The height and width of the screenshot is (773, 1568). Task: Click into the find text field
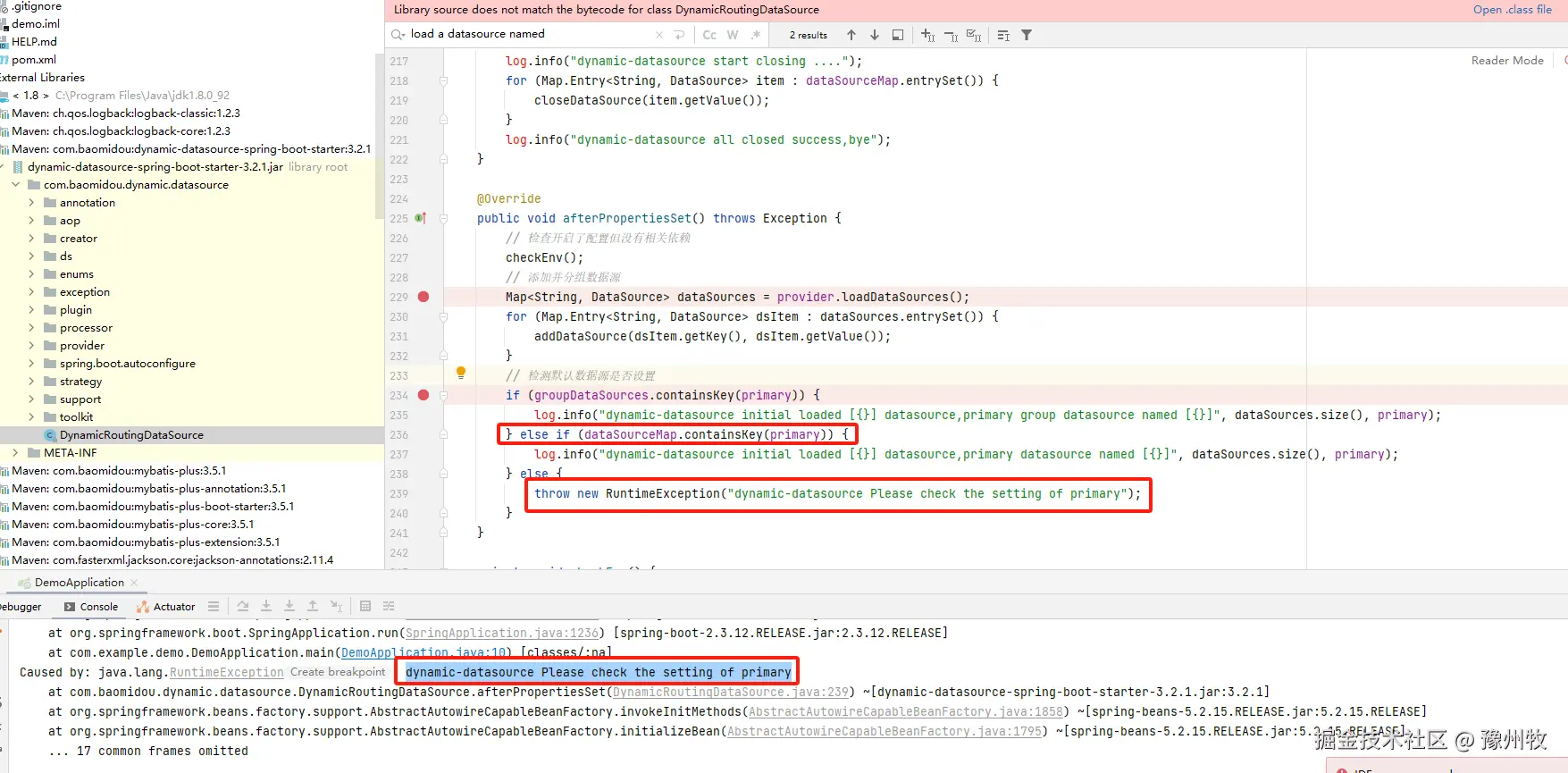[531, 34]
